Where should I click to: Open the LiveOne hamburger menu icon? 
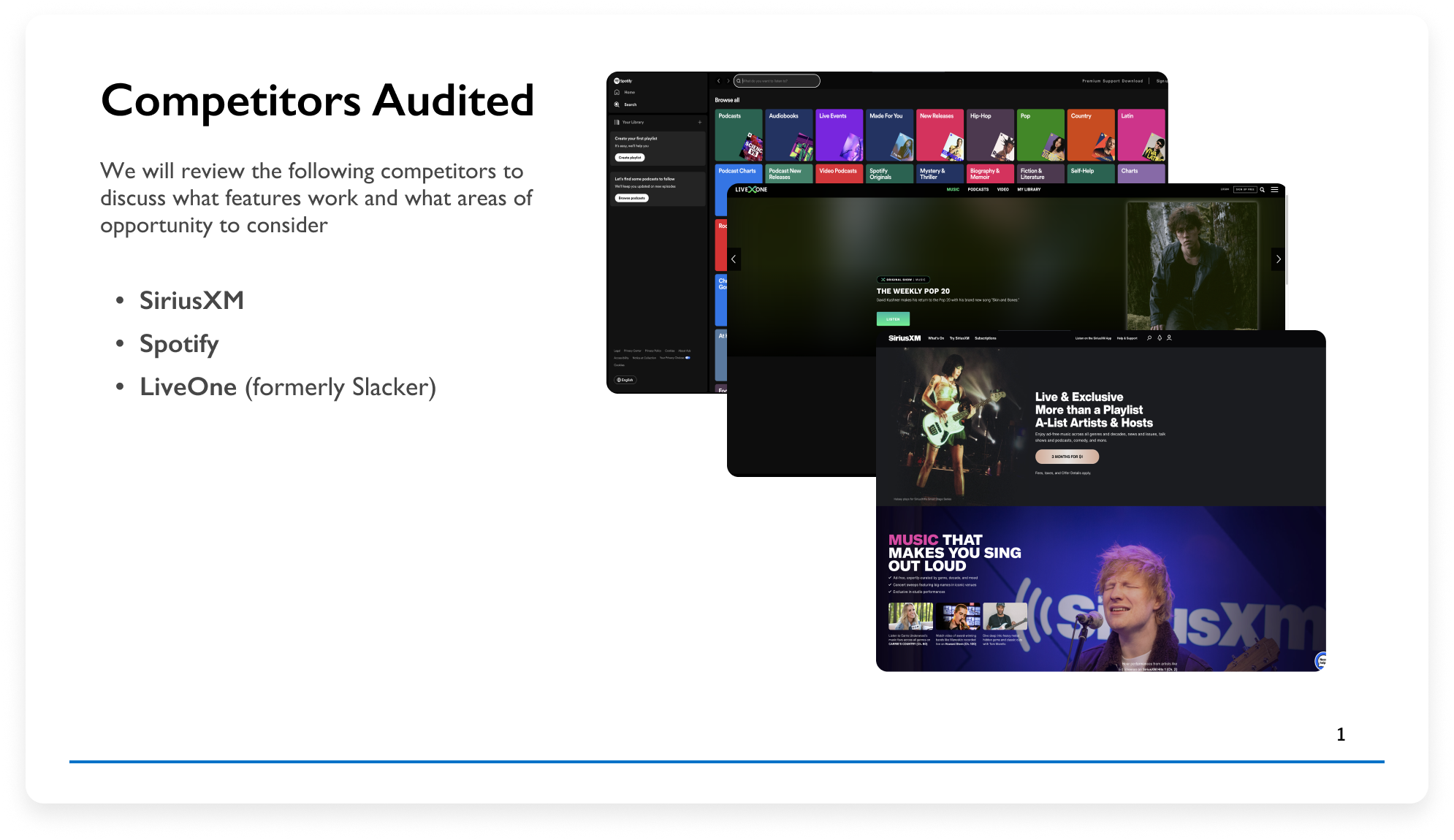point(1275,189)
